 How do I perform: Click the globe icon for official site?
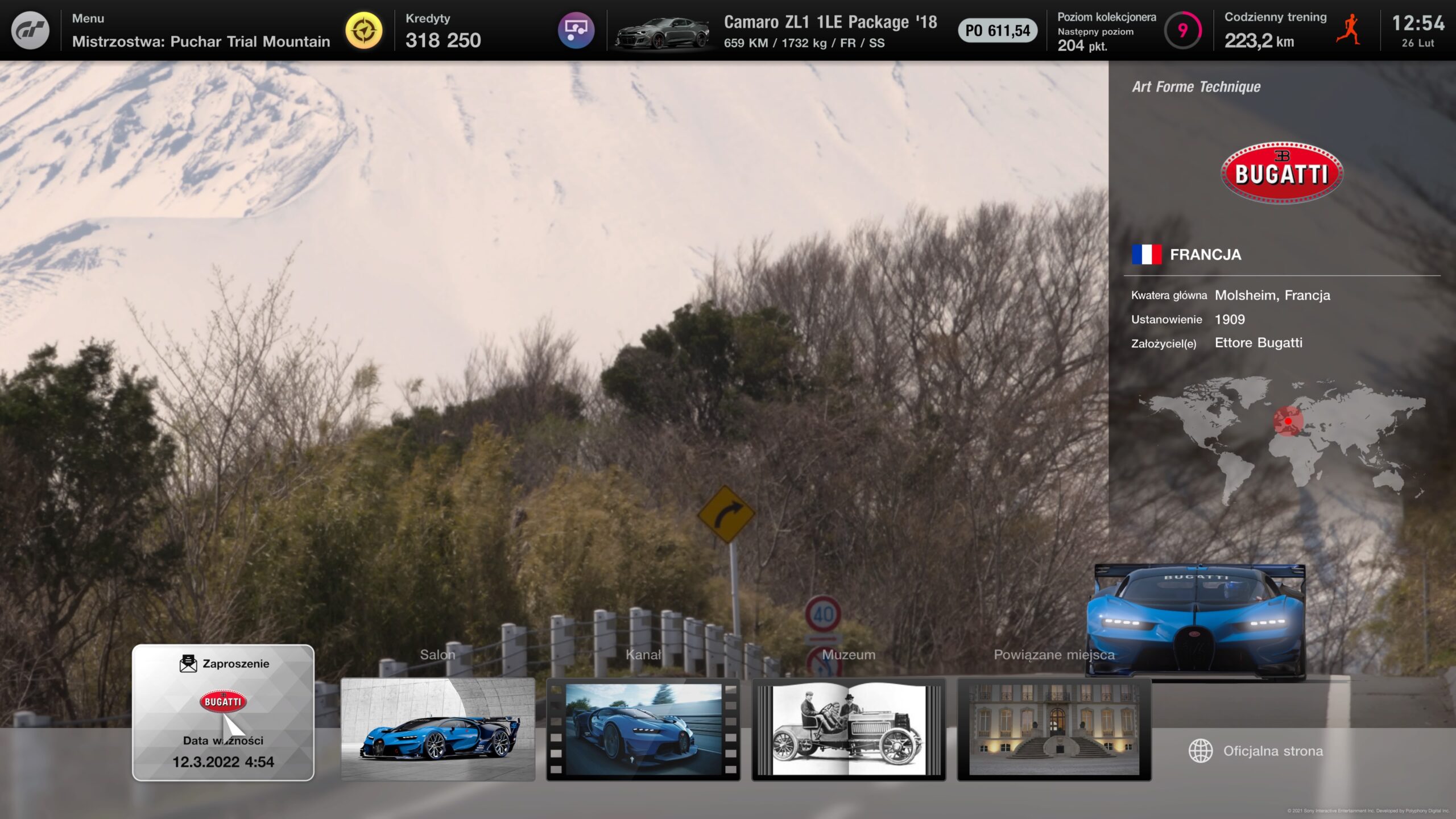pyautogui.click(x=1200, y=751)
